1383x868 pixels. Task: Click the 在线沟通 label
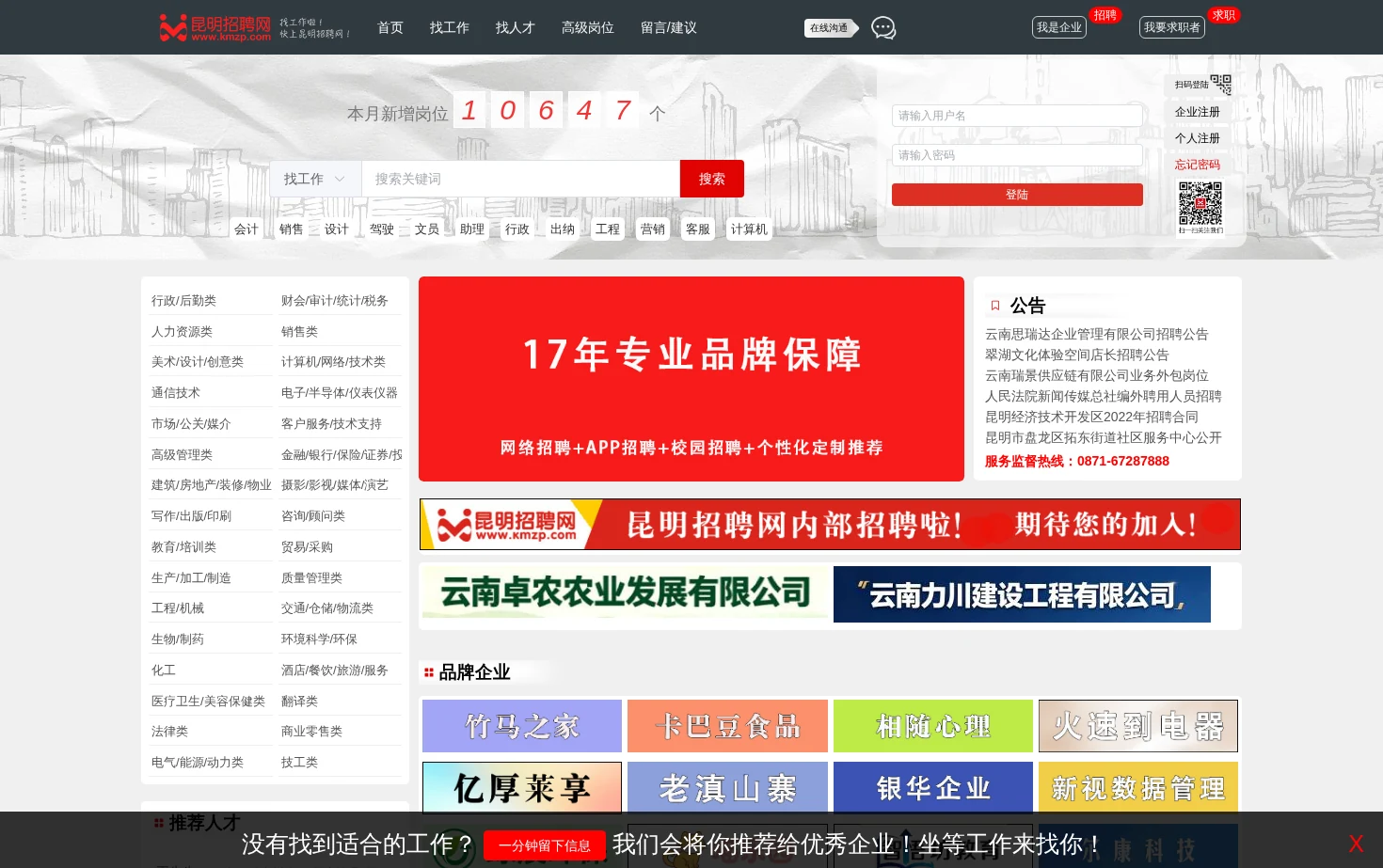831,28
